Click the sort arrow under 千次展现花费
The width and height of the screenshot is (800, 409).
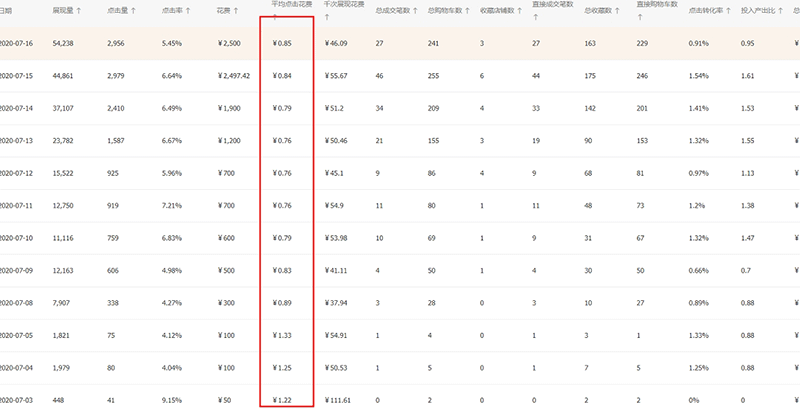[x=329, y=17]
